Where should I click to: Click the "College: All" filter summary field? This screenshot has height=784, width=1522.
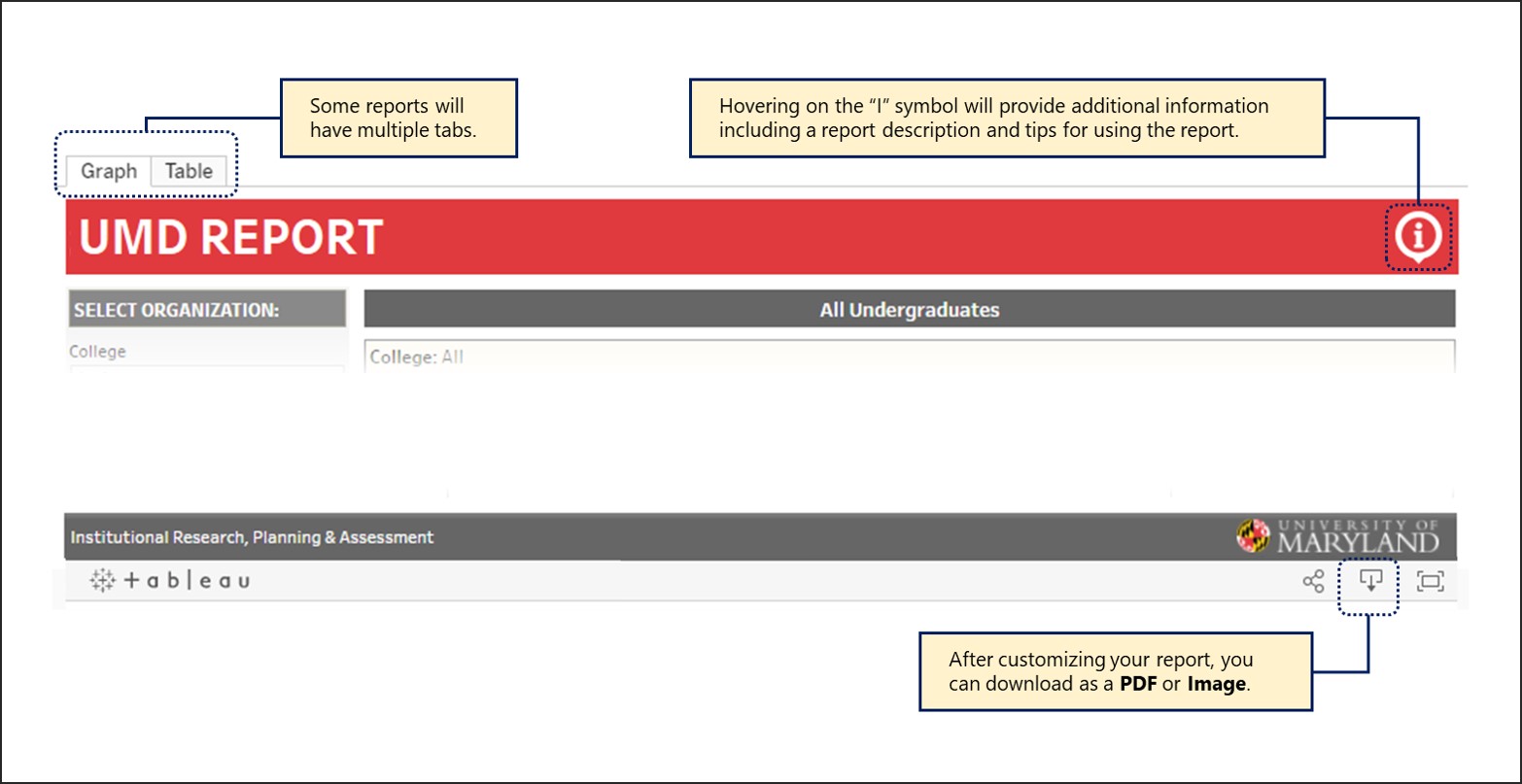click(910, 357)
